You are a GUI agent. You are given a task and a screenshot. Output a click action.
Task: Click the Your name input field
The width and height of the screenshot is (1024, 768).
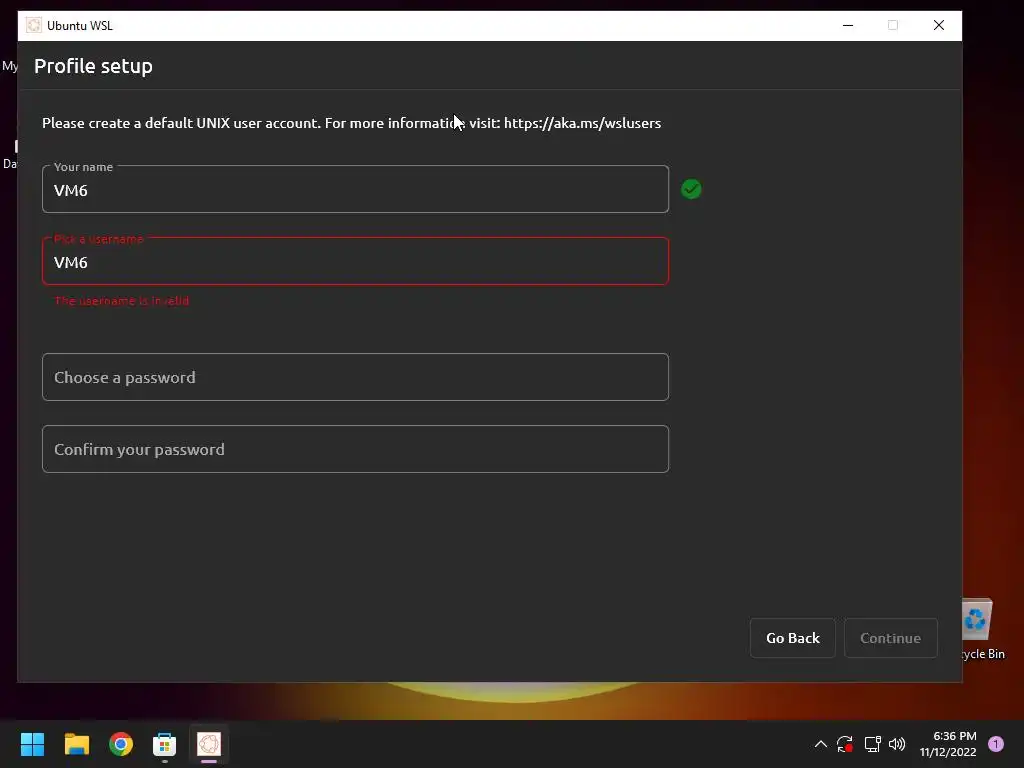(355, 189)
